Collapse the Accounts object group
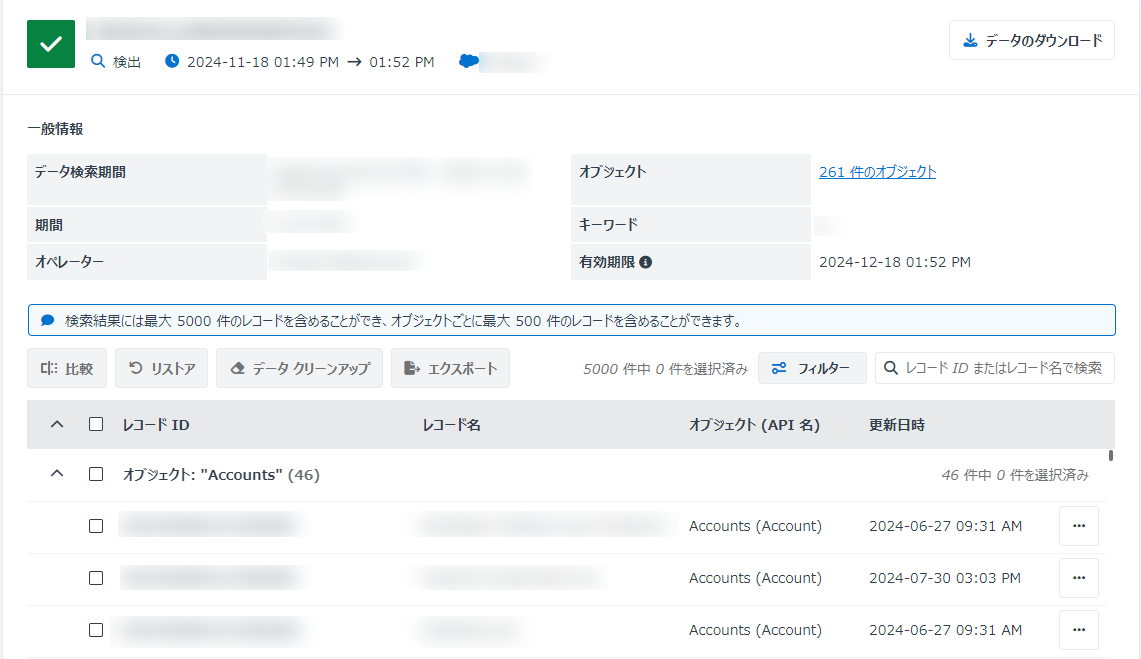1141x659 pixels. (x=57, y=475)
